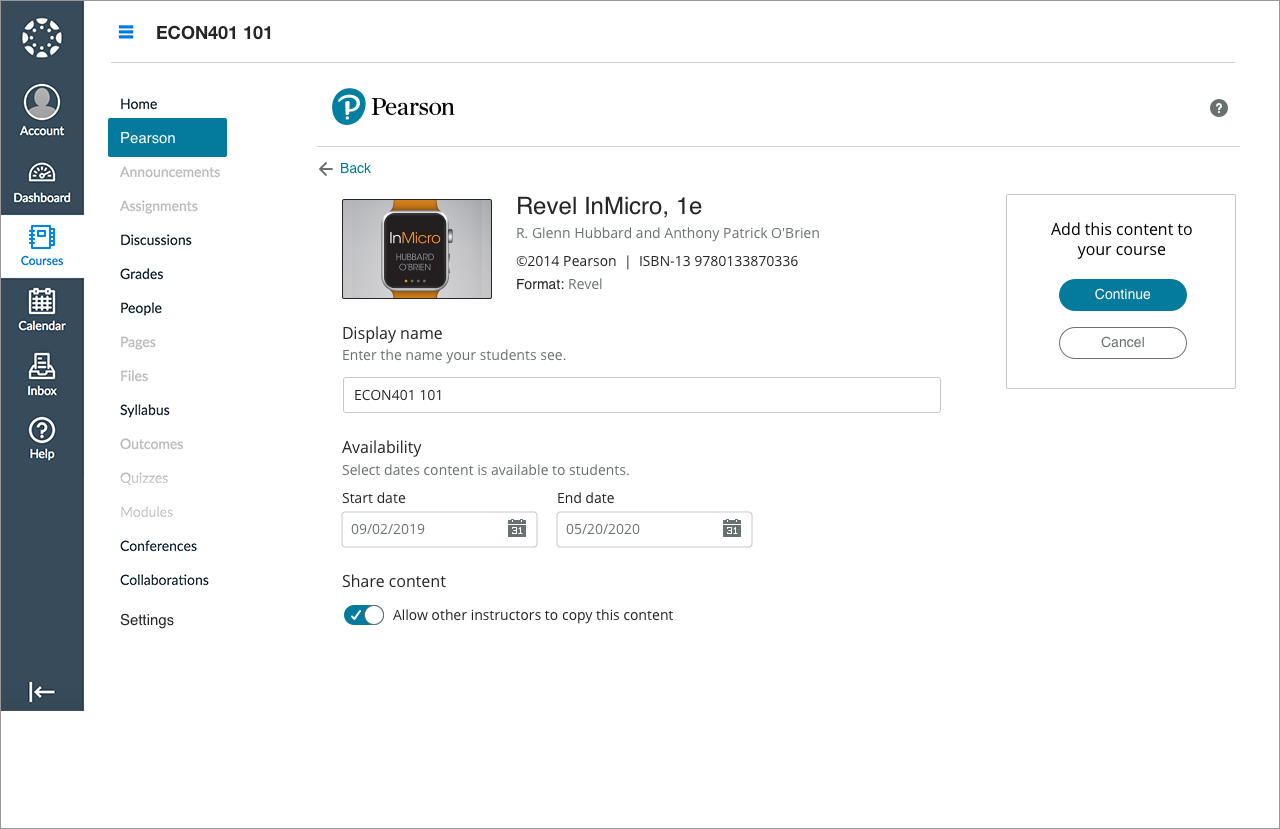Screen dimensions: 1280x829
Task: Open Discussions in course menu
Action: coord(156,240)
